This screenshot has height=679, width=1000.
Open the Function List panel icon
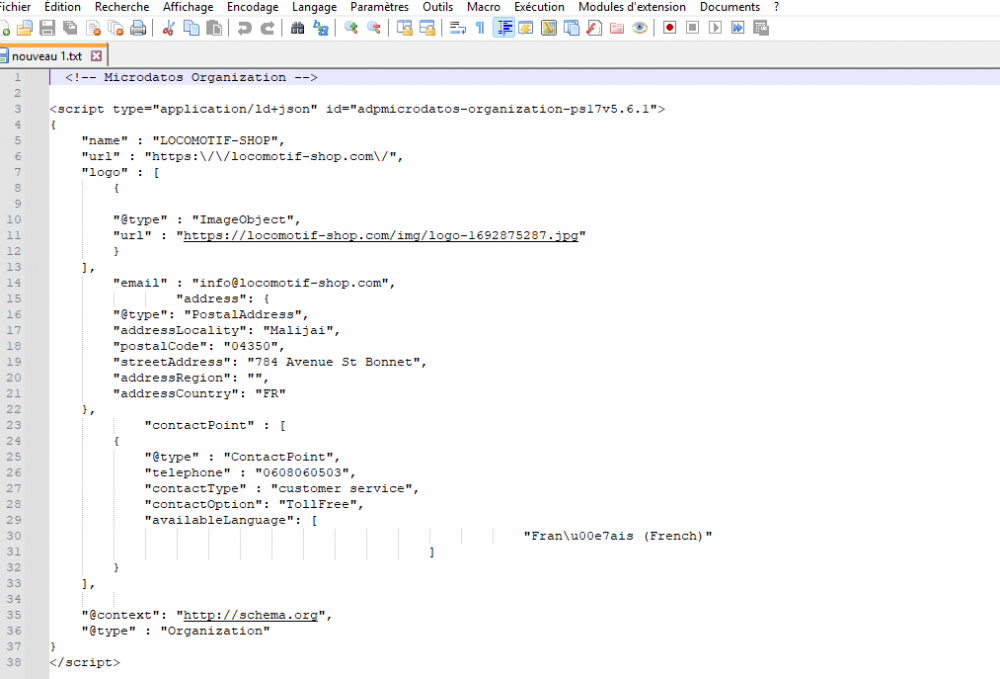click(594, 28)
